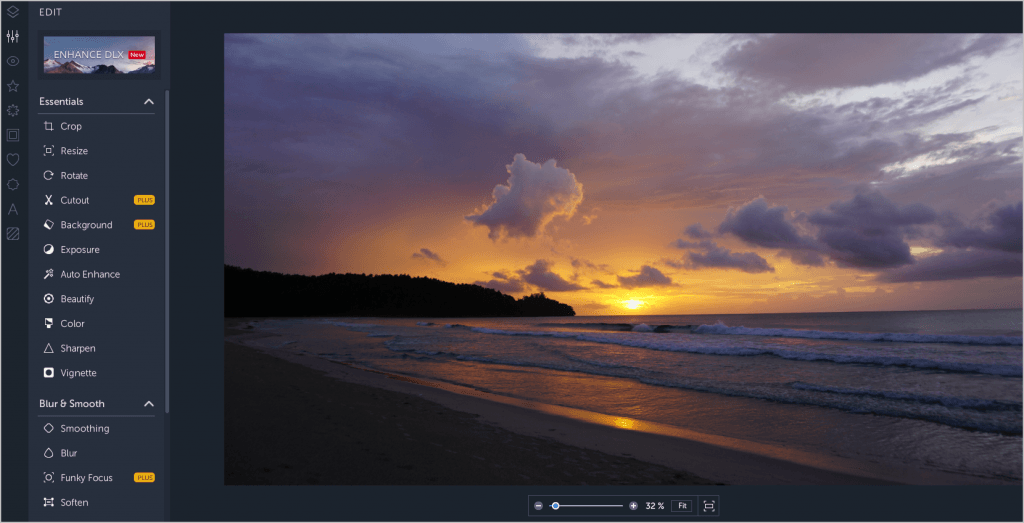Click the Beautify circle icon
1024x523 pixels.
tap(48, 299)
